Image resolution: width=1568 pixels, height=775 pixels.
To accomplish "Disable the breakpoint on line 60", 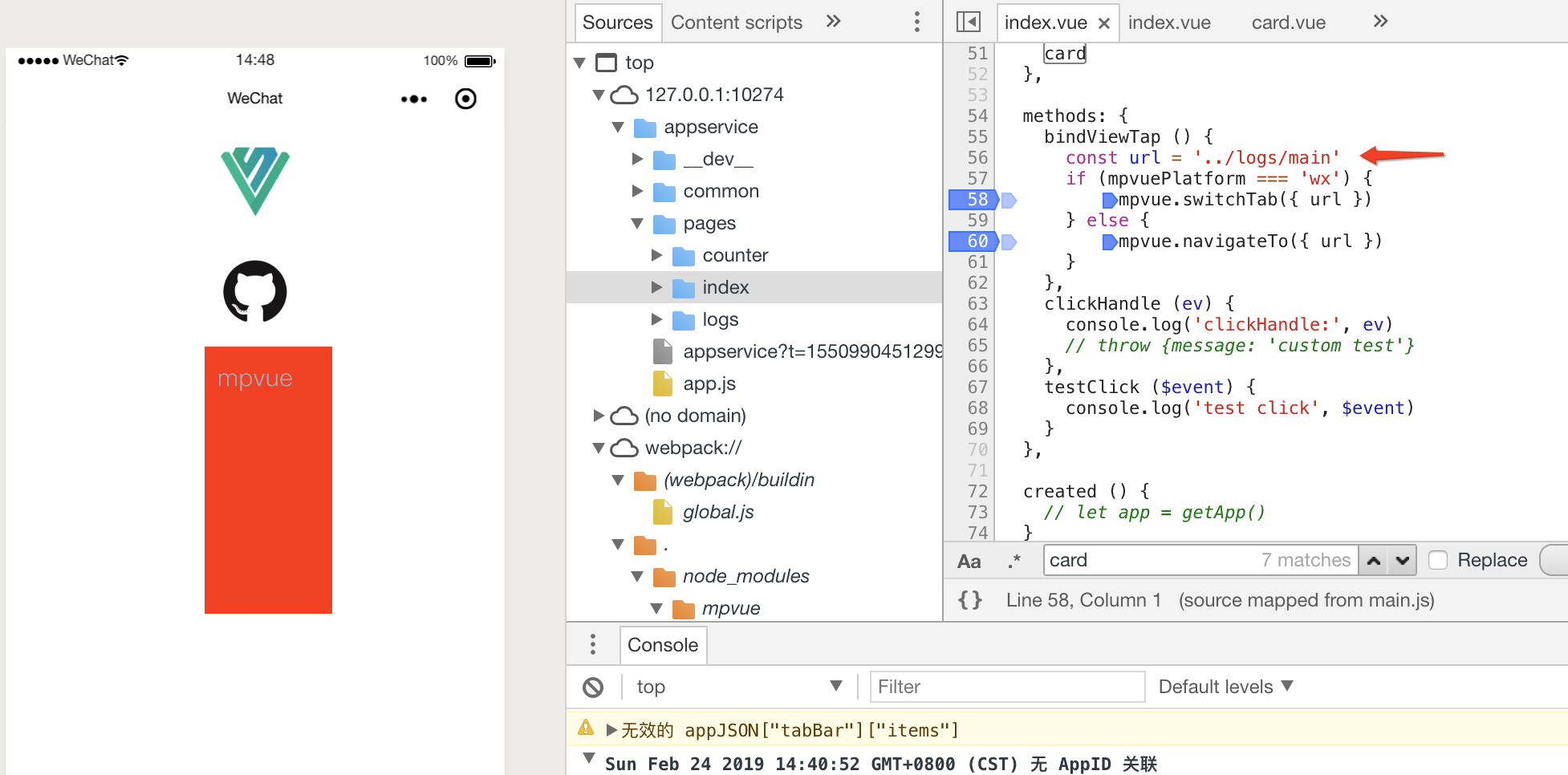I will 973,241.
